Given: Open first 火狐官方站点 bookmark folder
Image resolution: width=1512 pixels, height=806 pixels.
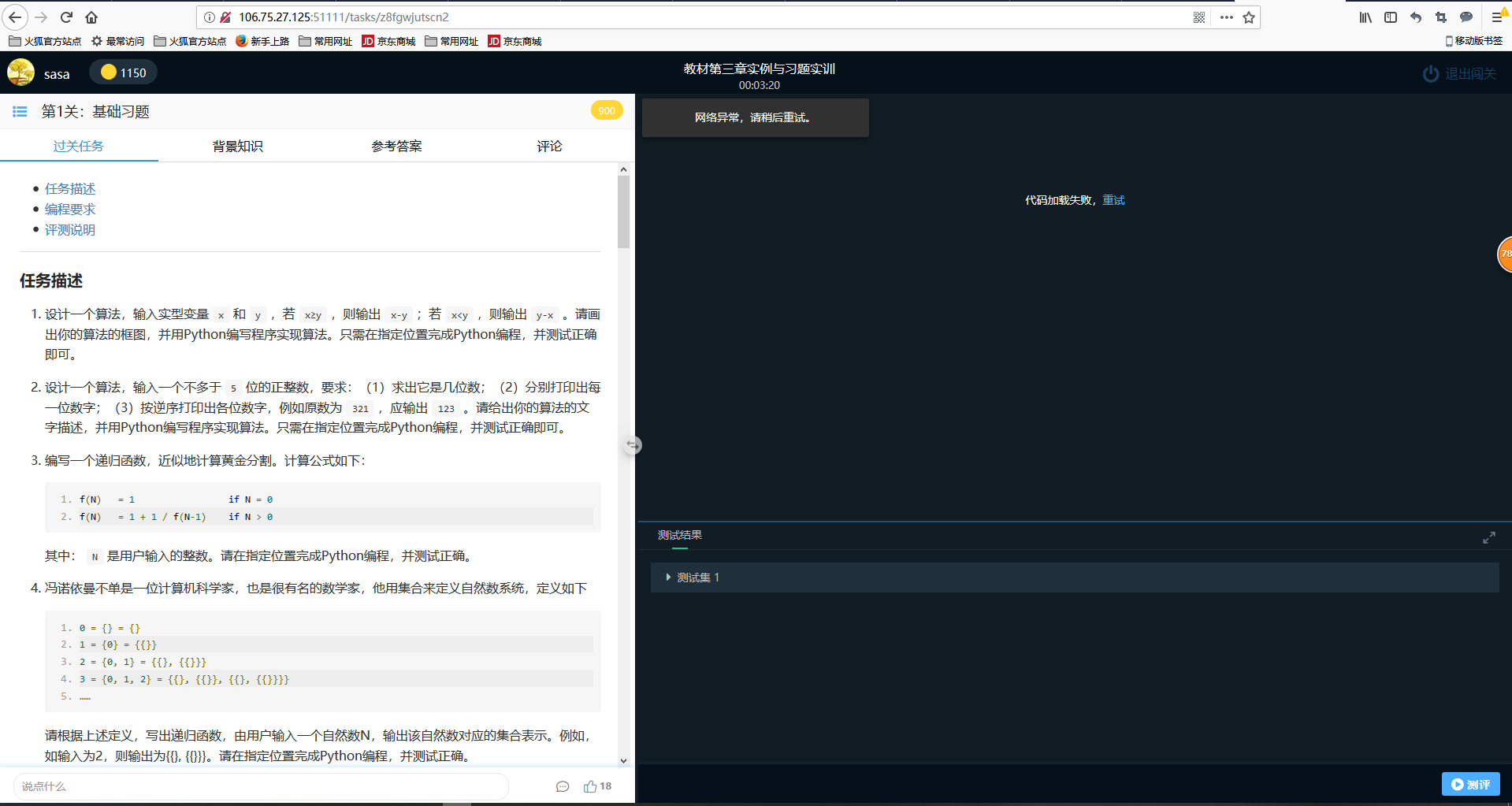Looking at the screenshot, I should pyautogui.click(x=45, y=41).
